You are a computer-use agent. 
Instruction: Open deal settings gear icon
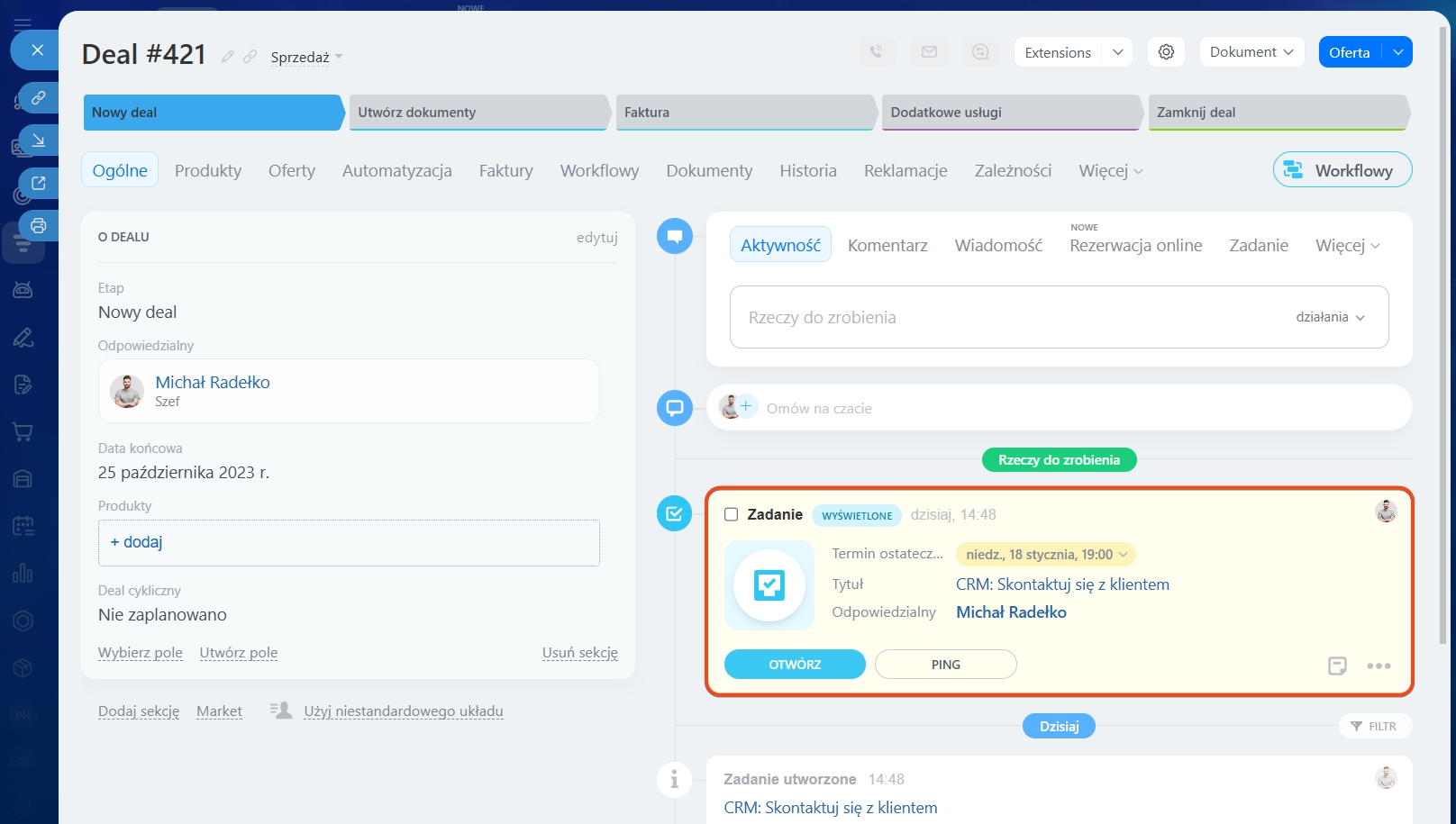[x=1166, y=52]
